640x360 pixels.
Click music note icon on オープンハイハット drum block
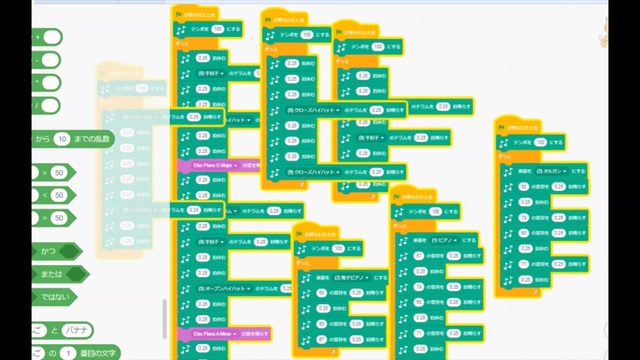[185, 289]
